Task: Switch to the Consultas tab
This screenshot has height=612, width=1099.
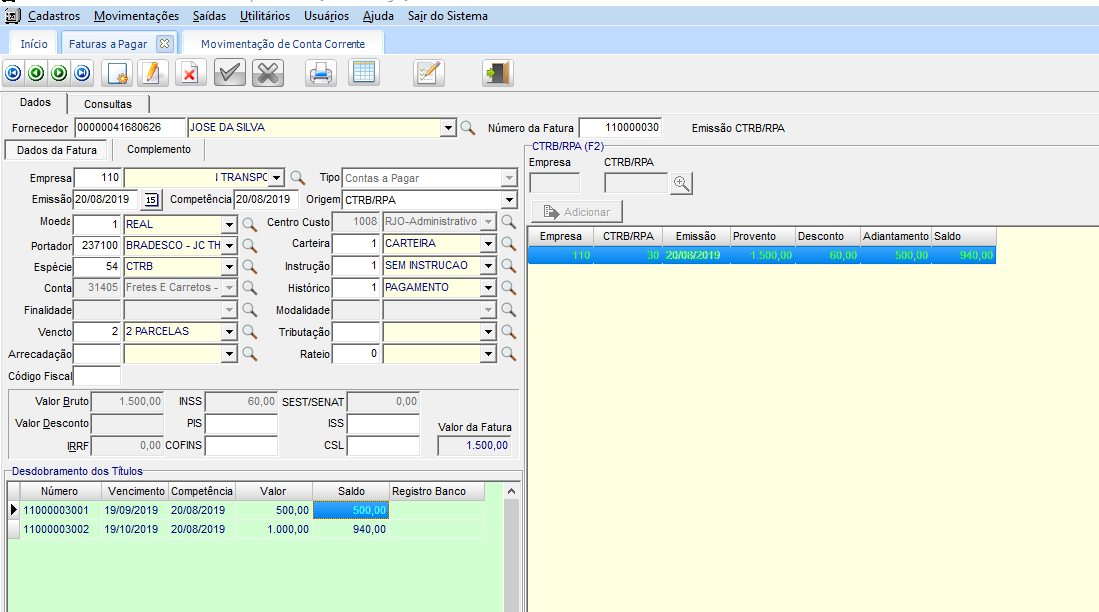Action: pyautogui.click(x=107, y=104)
